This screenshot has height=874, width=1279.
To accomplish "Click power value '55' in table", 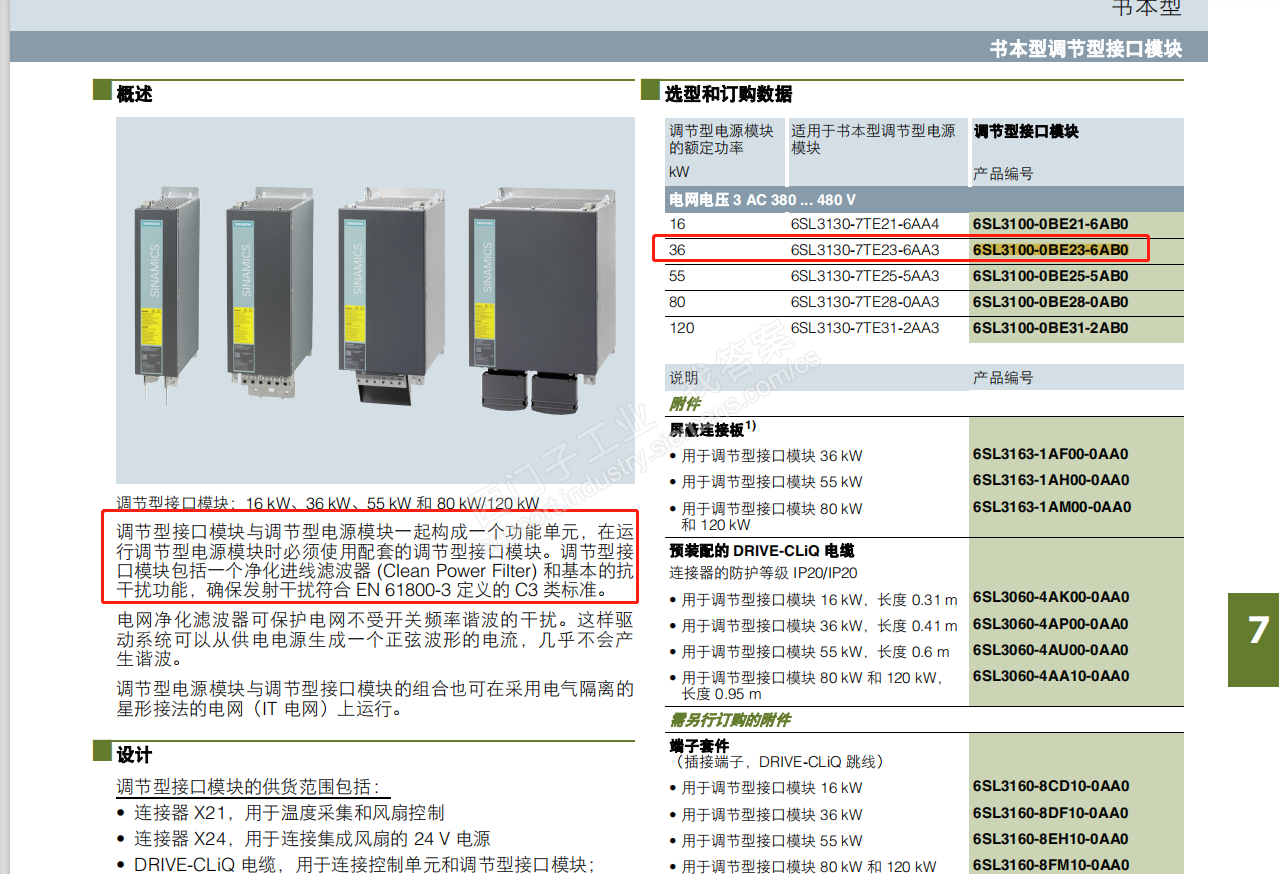I will [677, 276].
